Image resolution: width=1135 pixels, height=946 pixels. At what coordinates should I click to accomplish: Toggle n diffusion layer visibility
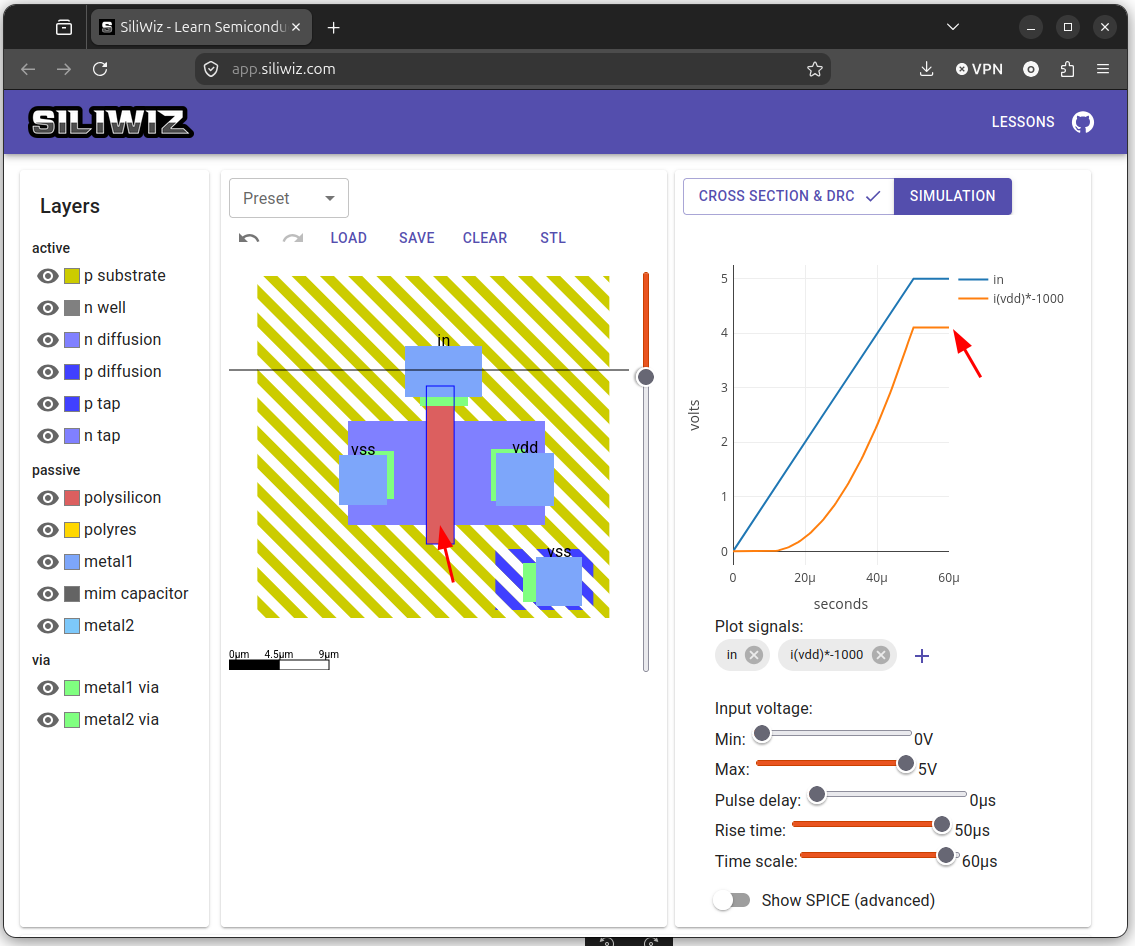click(x=48, y=339)
